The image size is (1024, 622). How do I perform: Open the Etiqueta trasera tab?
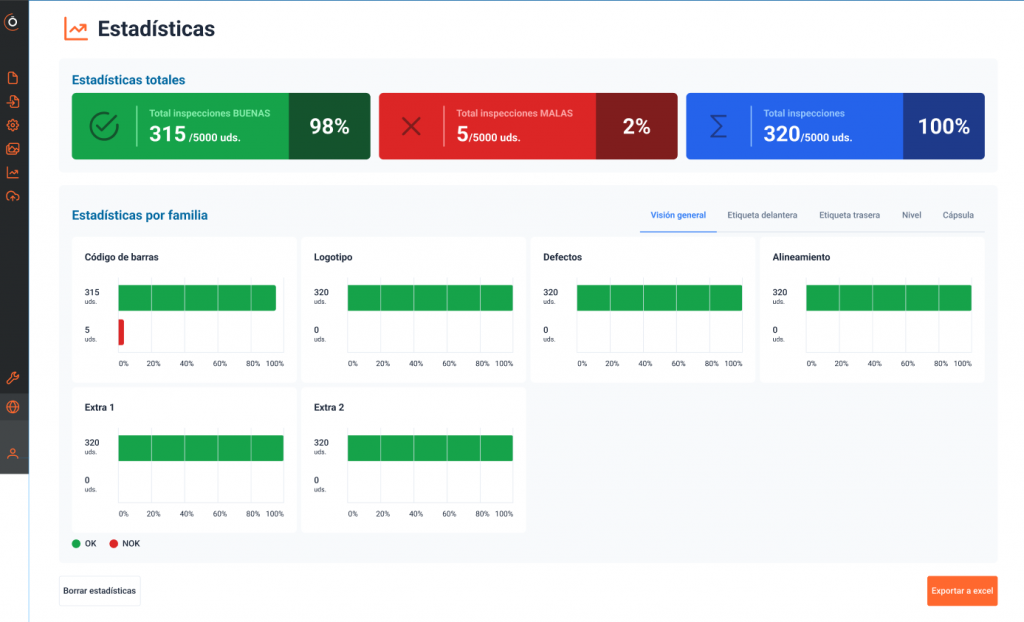[849, 215]
